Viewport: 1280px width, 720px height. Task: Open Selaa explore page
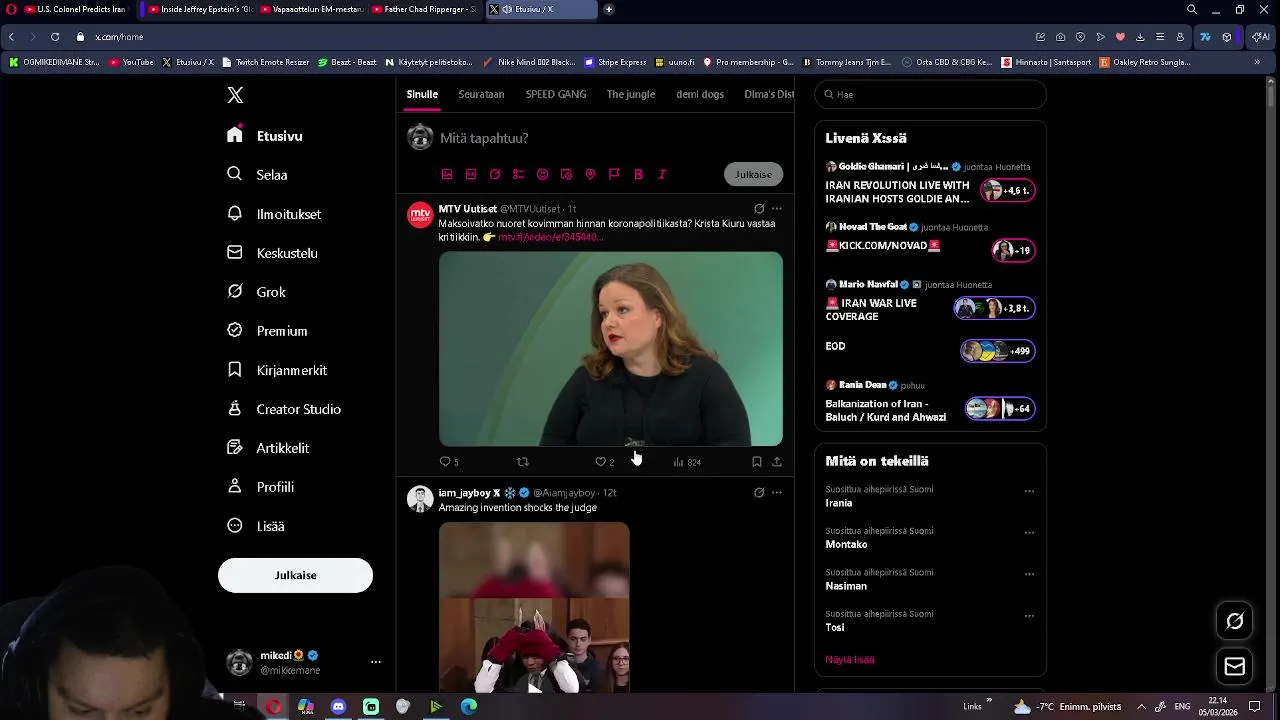(258, 174)
